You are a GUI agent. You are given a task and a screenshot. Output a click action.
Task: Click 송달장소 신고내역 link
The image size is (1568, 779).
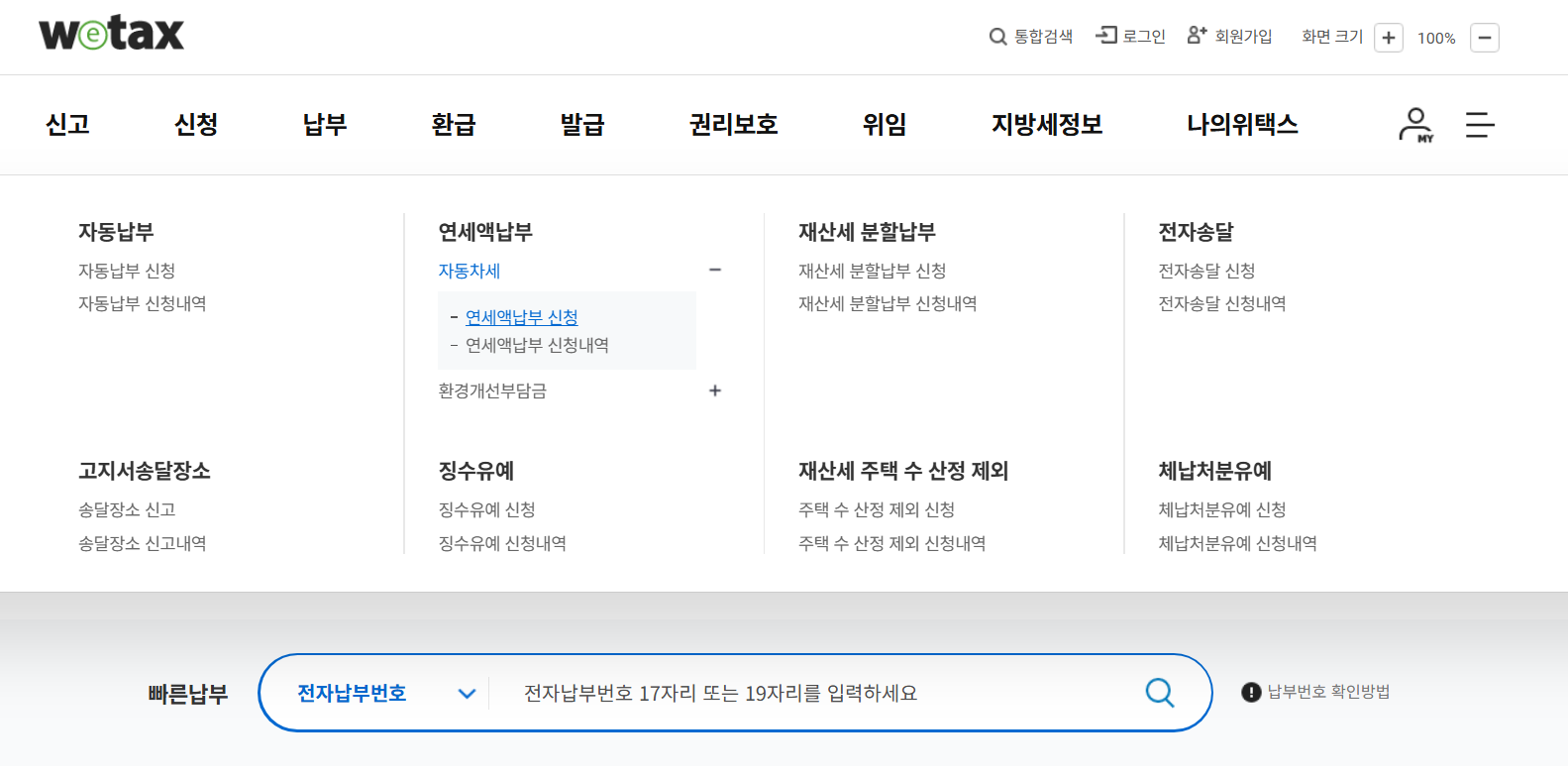coord(143,543)
